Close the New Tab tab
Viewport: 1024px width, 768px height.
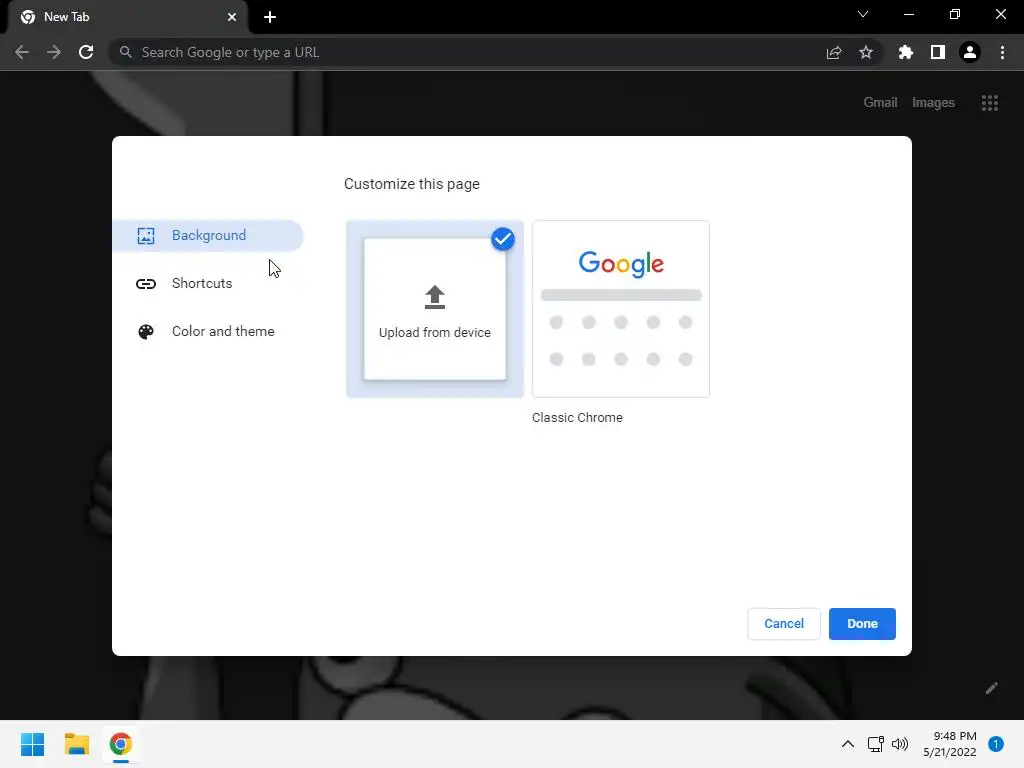pyautogui.click(x=232, y=17)
